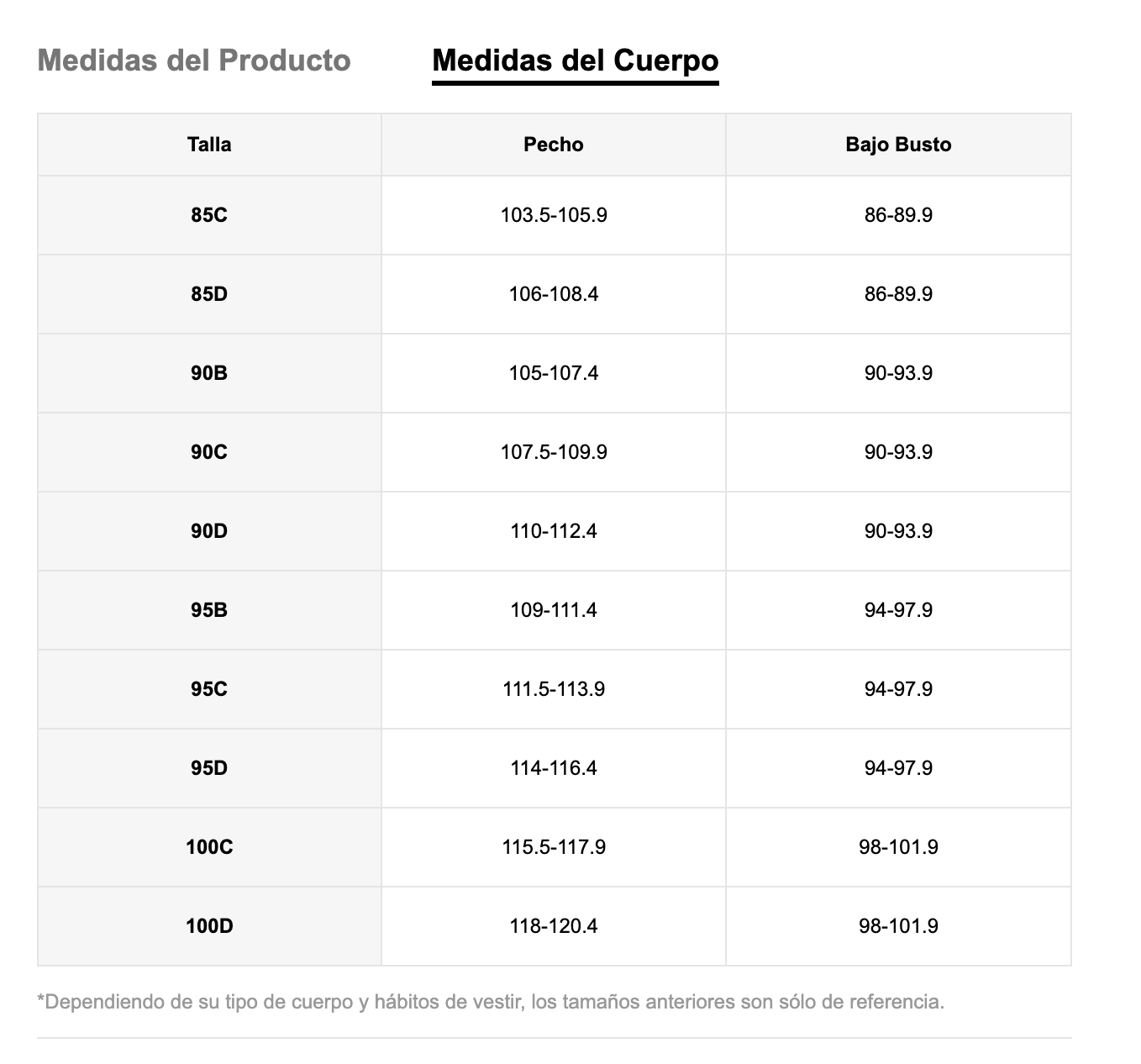Click the Pecho column header
Image resolution: width=1141 pixels, height=1064 pixels.
click(x=553, y=145)
